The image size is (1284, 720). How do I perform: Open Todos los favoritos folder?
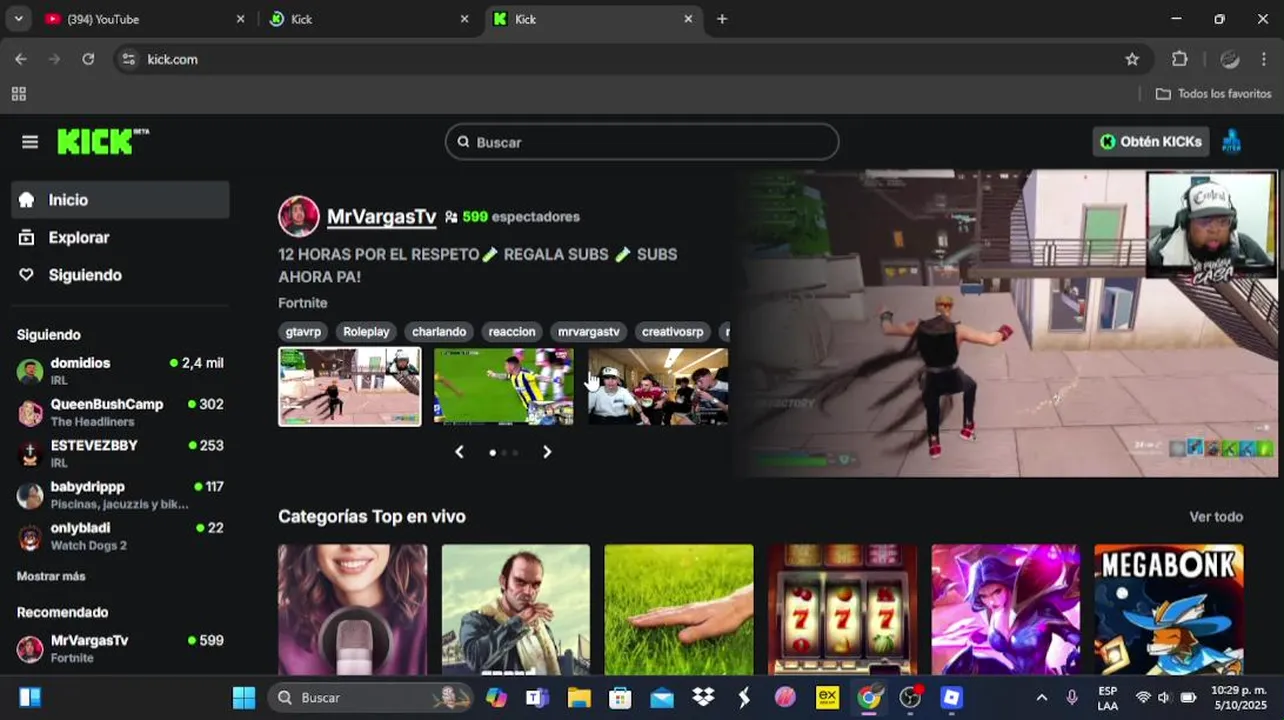click(x=1213, y=94)
